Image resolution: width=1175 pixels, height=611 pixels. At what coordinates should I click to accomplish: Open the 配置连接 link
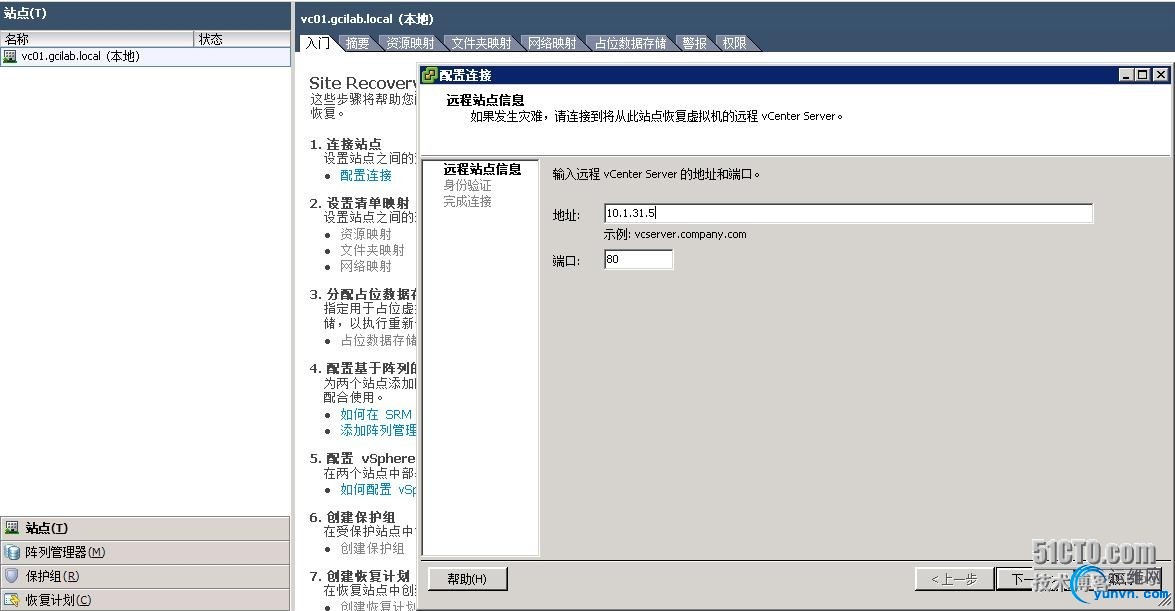[x=366, y=175]
